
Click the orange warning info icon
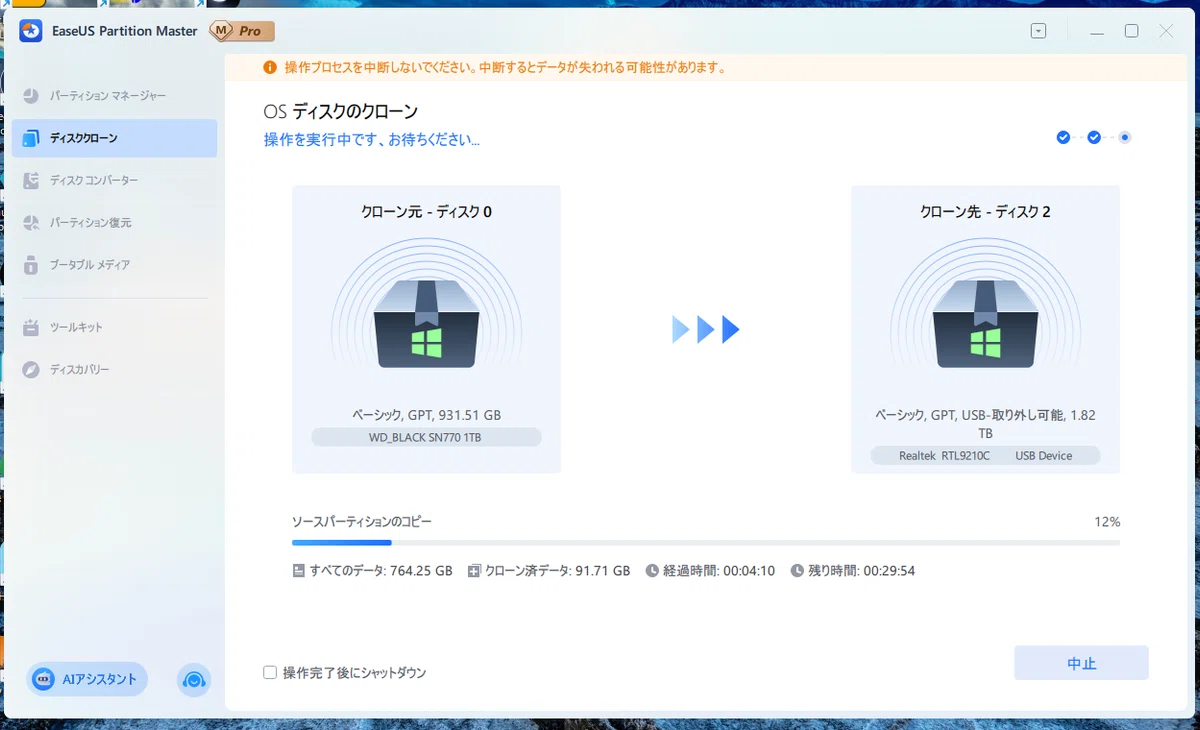click(x=270, y=68)
